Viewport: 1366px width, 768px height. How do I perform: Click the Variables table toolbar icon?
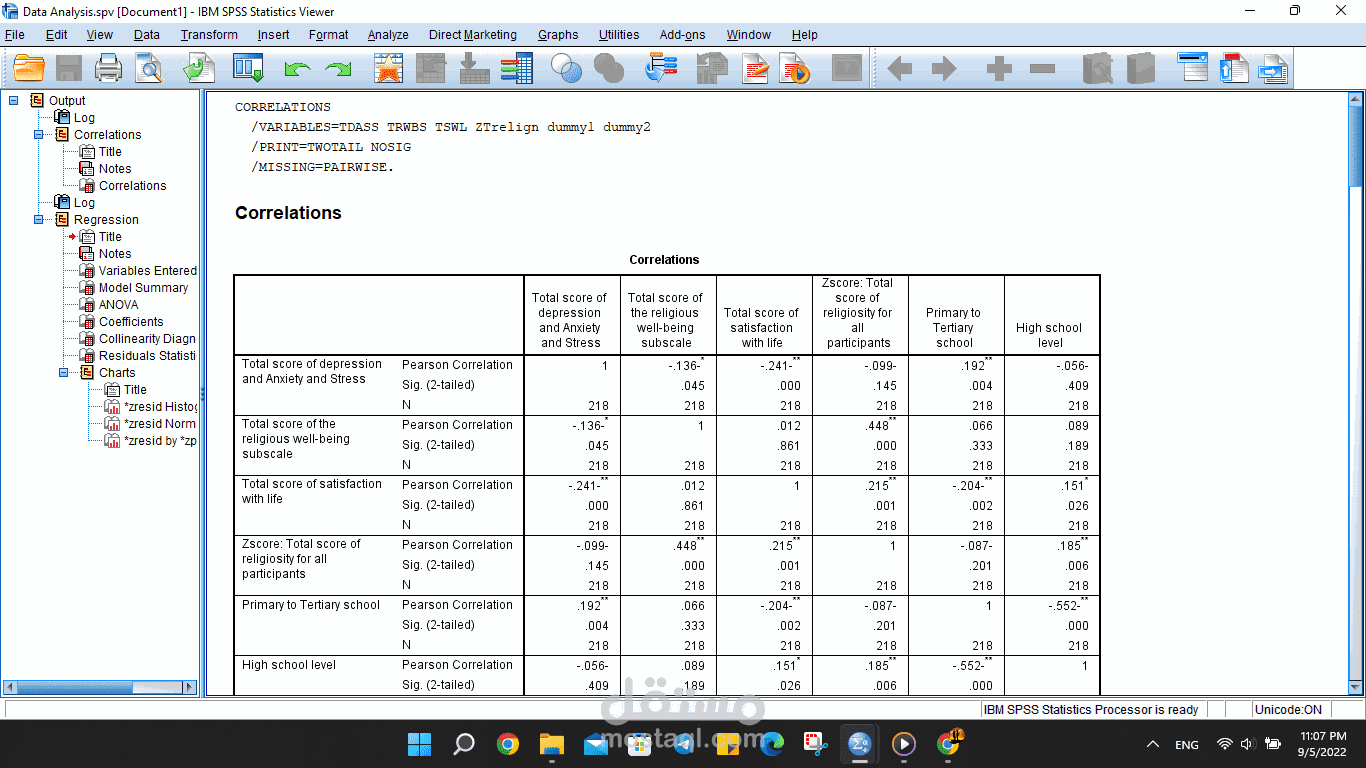(516, 68)
